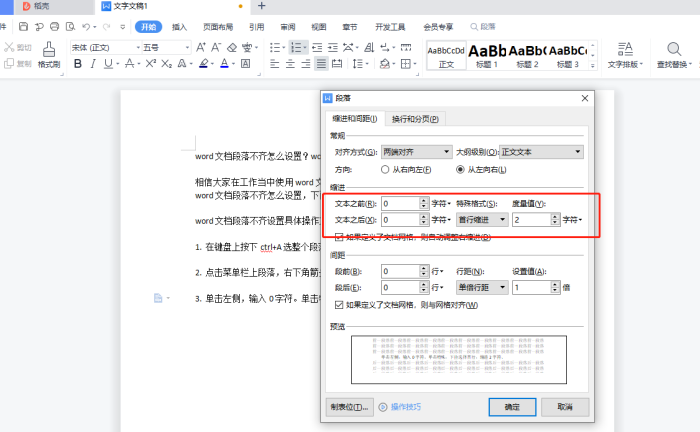Open the text layout tool
Image resolution: width=700 pixels, height=432 pixels.
click(x=625, y=56)
